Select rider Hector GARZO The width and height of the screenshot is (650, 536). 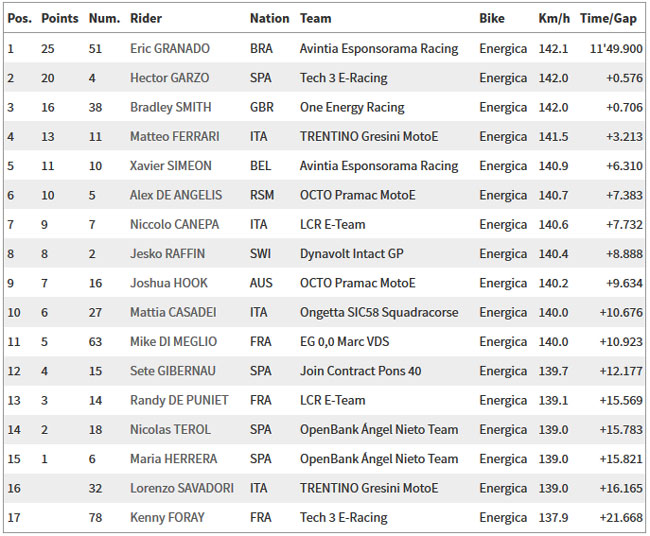169,78
